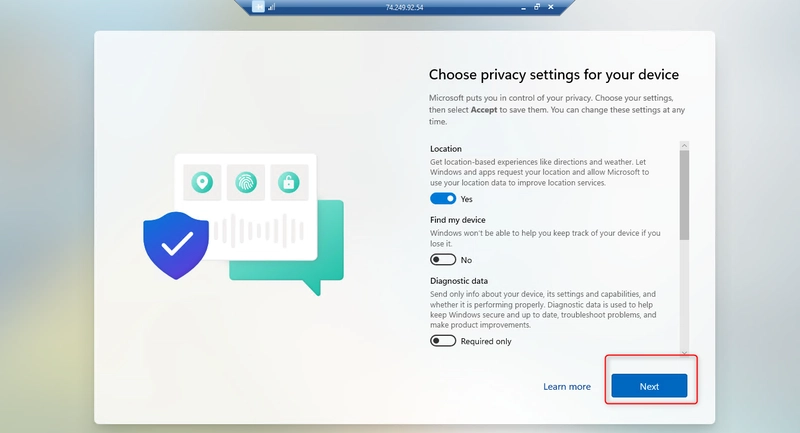This screenshot has width=800, height=433.
Task: Restore down the remote desktop window
Action: point(537,7)
